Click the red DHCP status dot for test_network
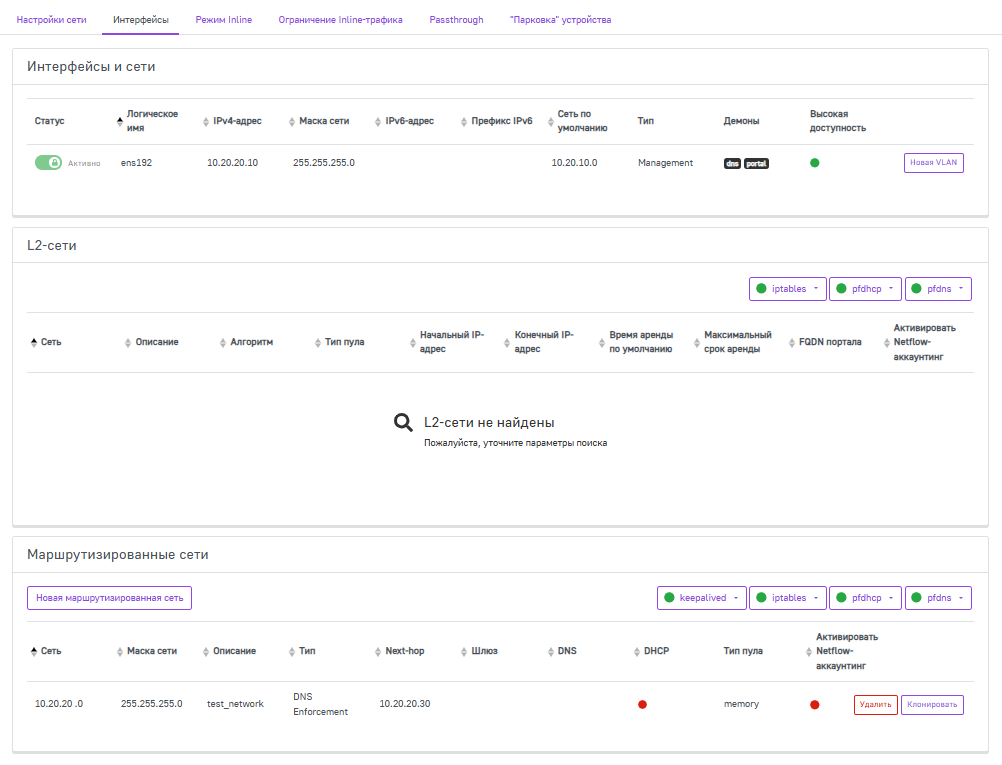 click(642, 705)
